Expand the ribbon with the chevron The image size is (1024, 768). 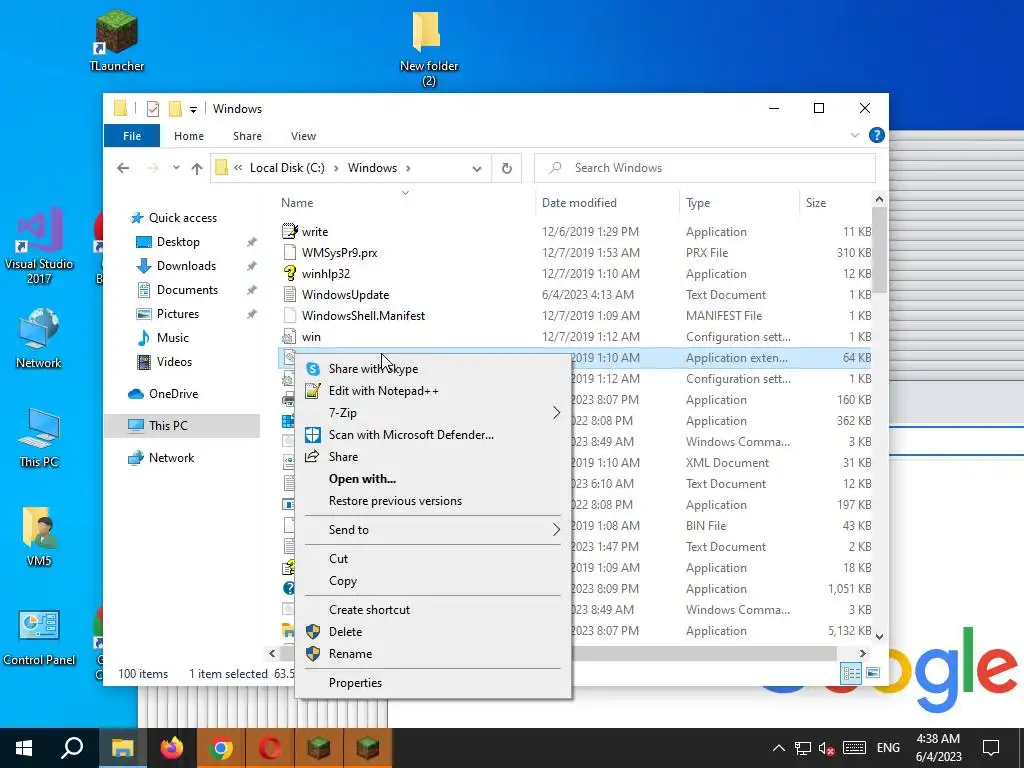click(855, 135)
